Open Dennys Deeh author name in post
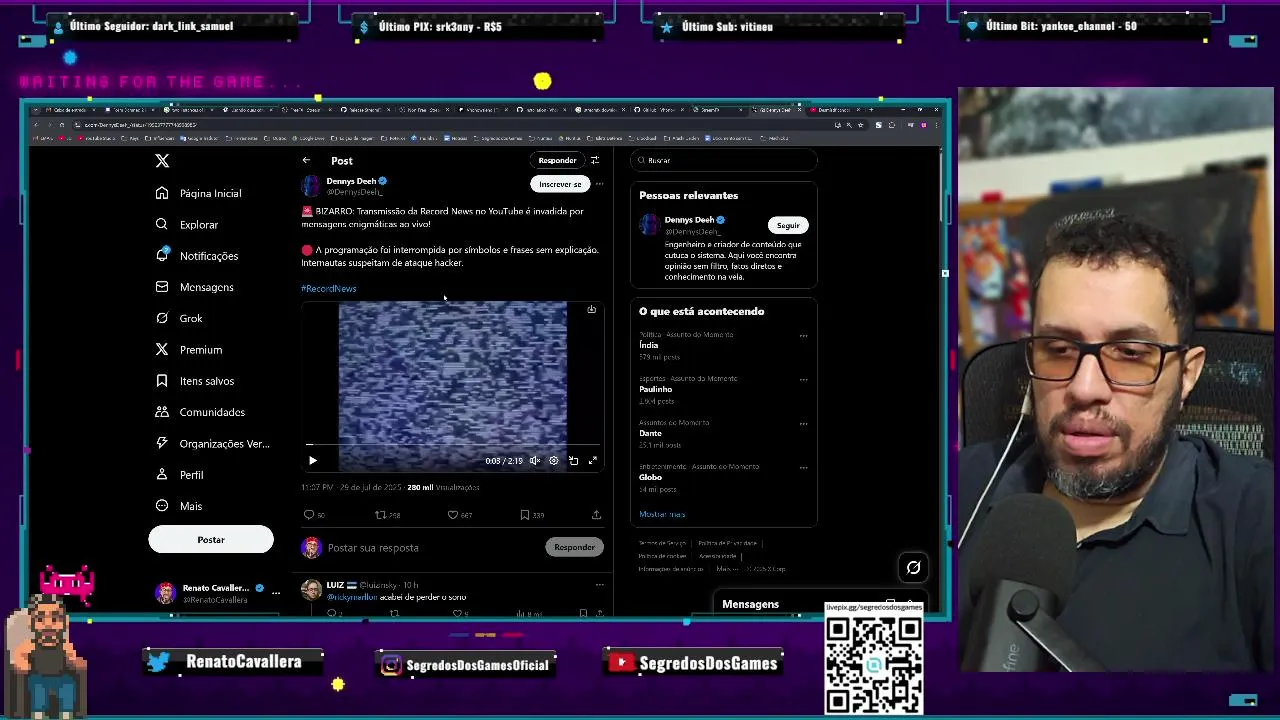This screenshot has height=720, width=1280. point(351,181)
